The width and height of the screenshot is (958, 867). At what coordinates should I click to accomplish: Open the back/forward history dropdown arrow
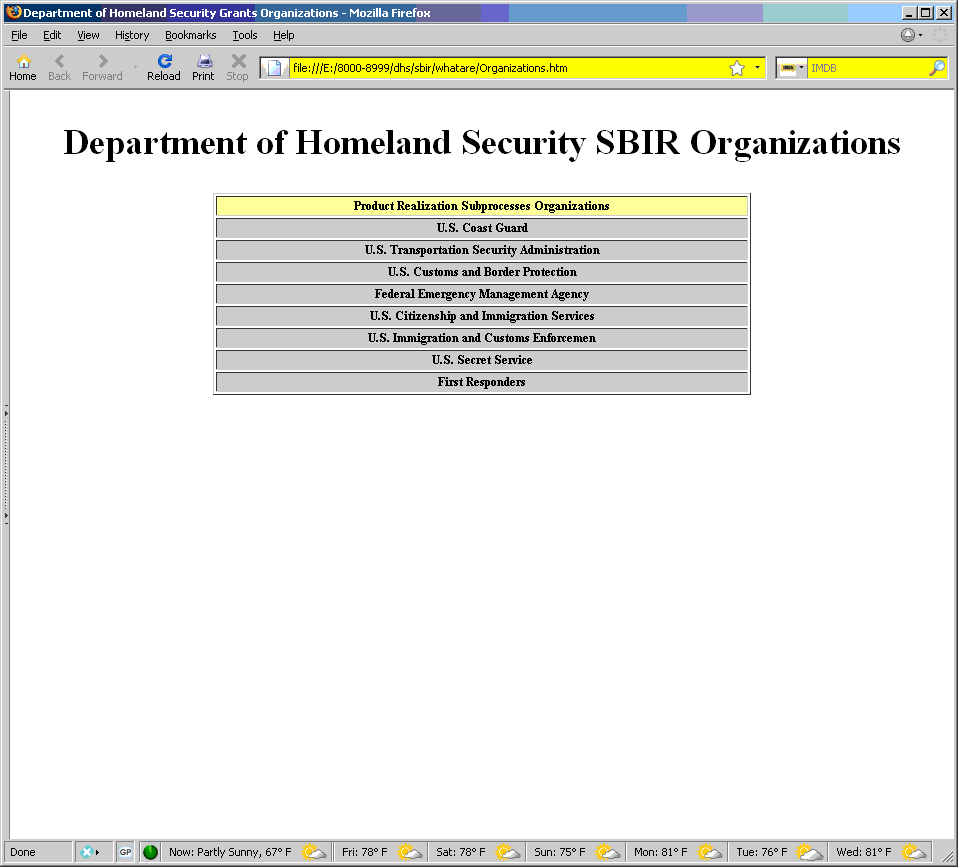click(135, 67)
